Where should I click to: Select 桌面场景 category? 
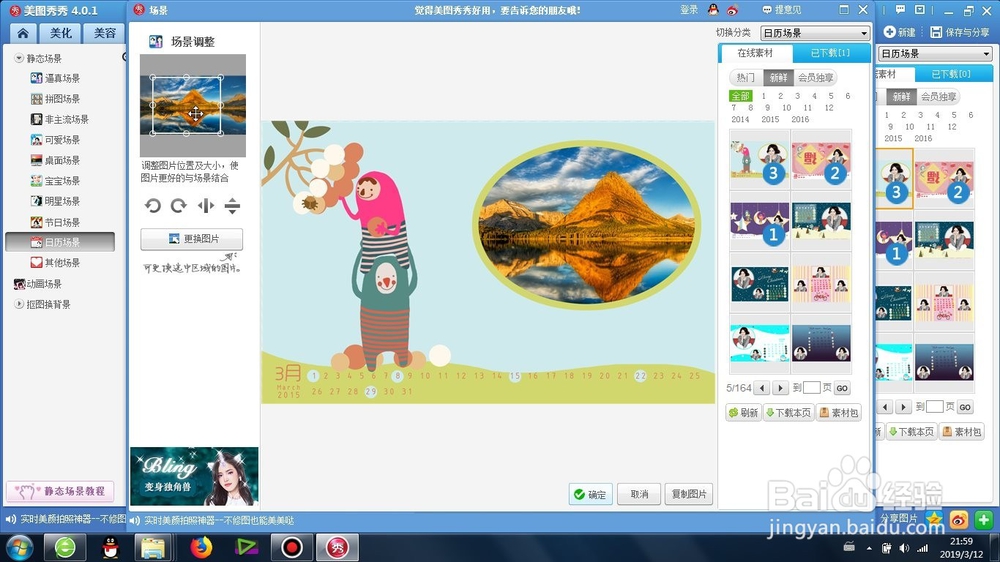(55, 160)
